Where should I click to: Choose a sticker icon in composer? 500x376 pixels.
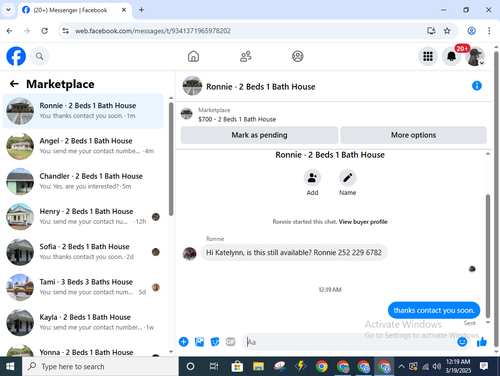coord(215,342)
